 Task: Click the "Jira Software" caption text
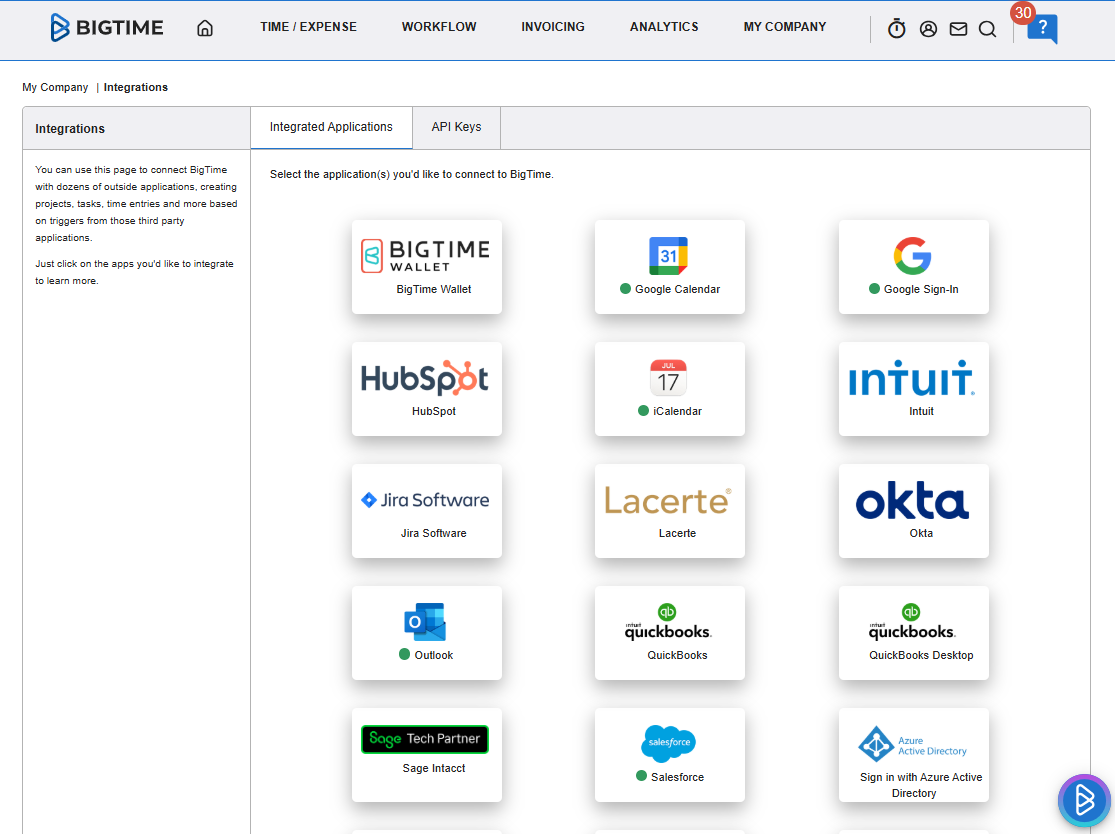434,533
